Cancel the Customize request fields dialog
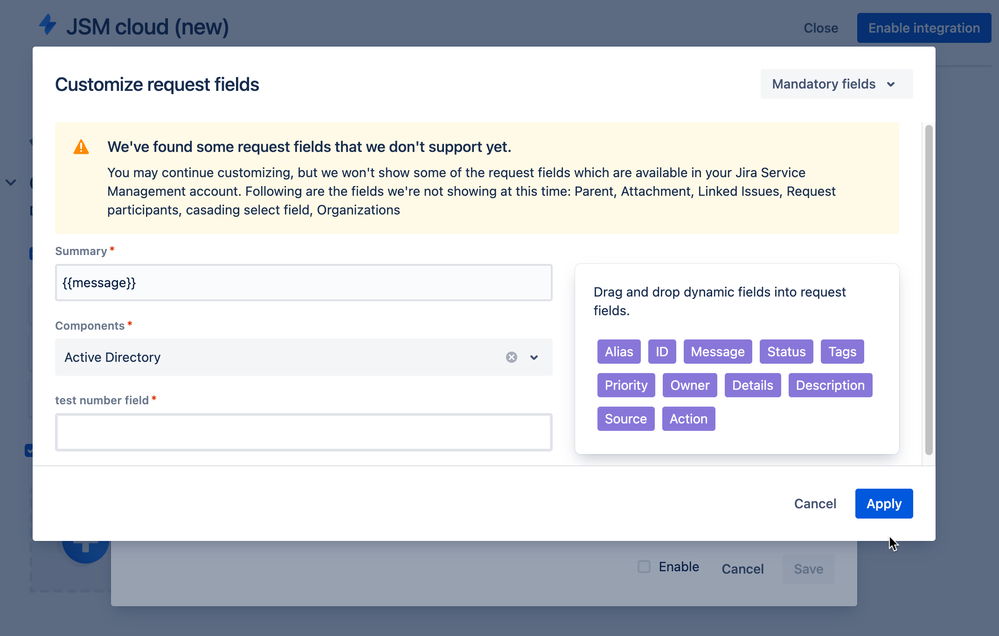The height and width of the screenshot is (636, 999). 815,503
